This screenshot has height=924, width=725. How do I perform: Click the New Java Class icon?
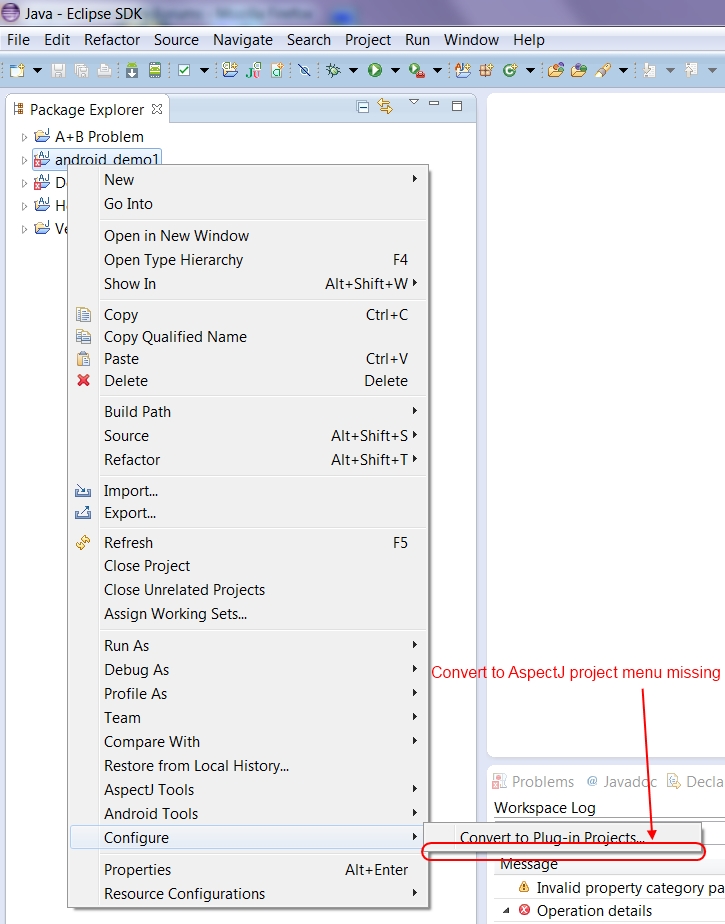(x=510, y=71)
